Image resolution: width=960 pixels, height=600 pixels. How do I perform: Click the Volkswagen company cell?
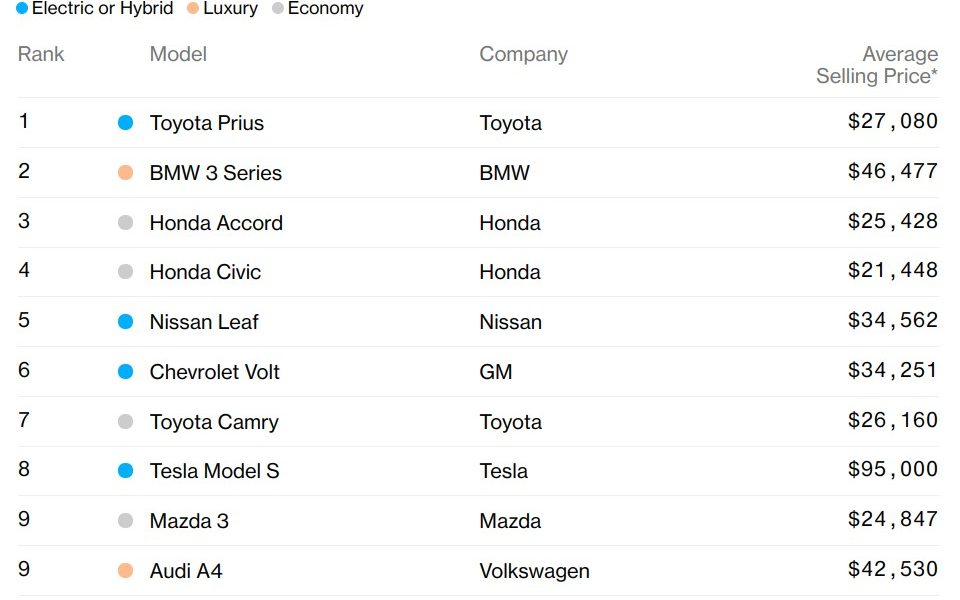(x=534, y=571)
